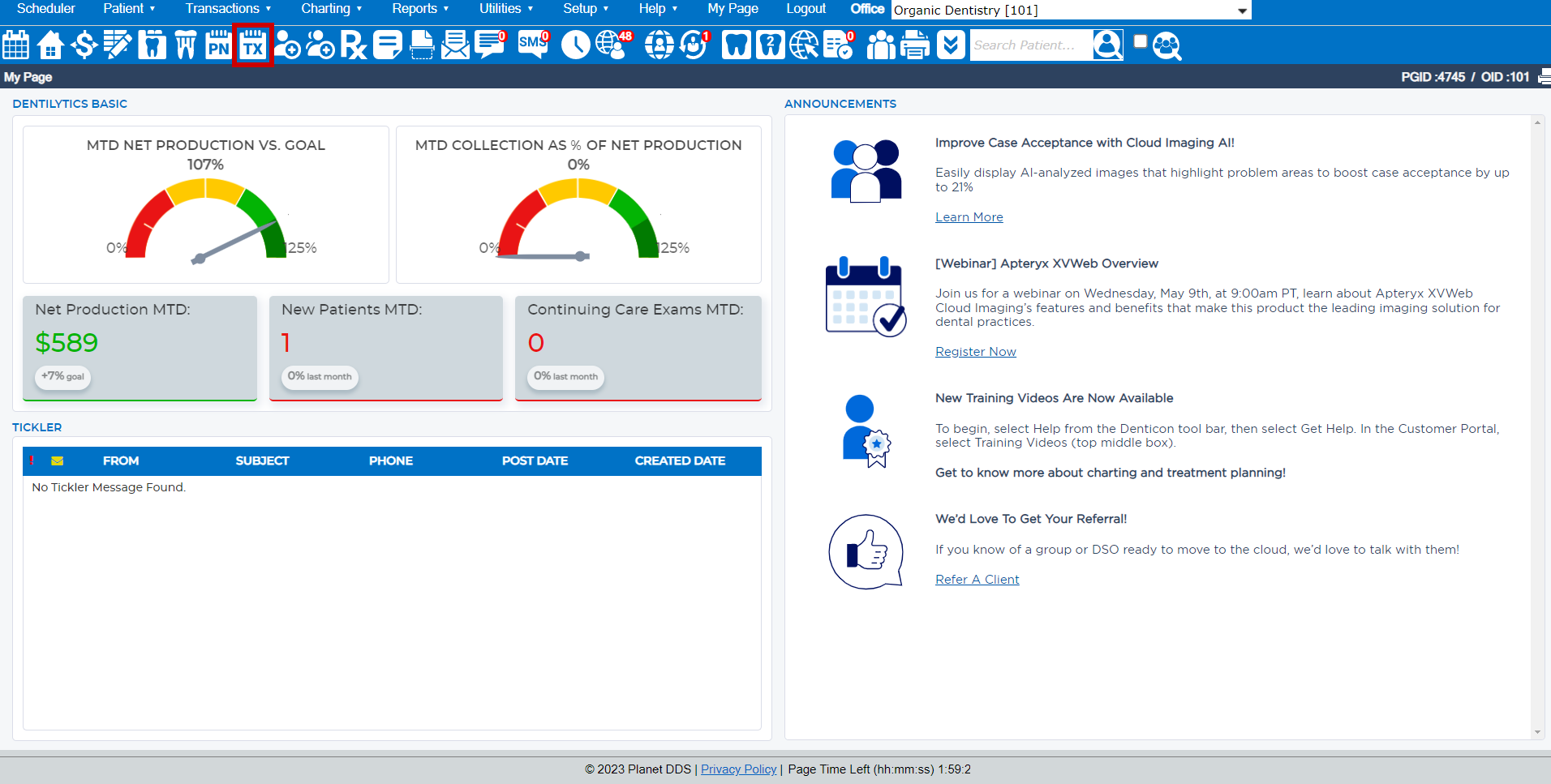Select My Page in the menu bar
The width and height of the screenshot is (1551, 784).
pyautogui.click(x=733, y=9)
